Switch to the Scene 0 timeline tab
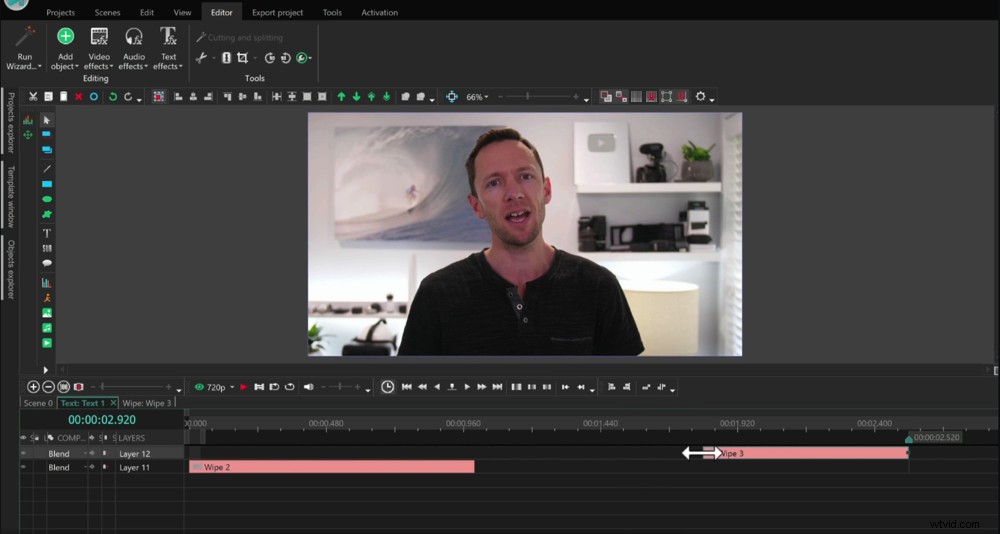1000x534 pixels. pos(38,403)
